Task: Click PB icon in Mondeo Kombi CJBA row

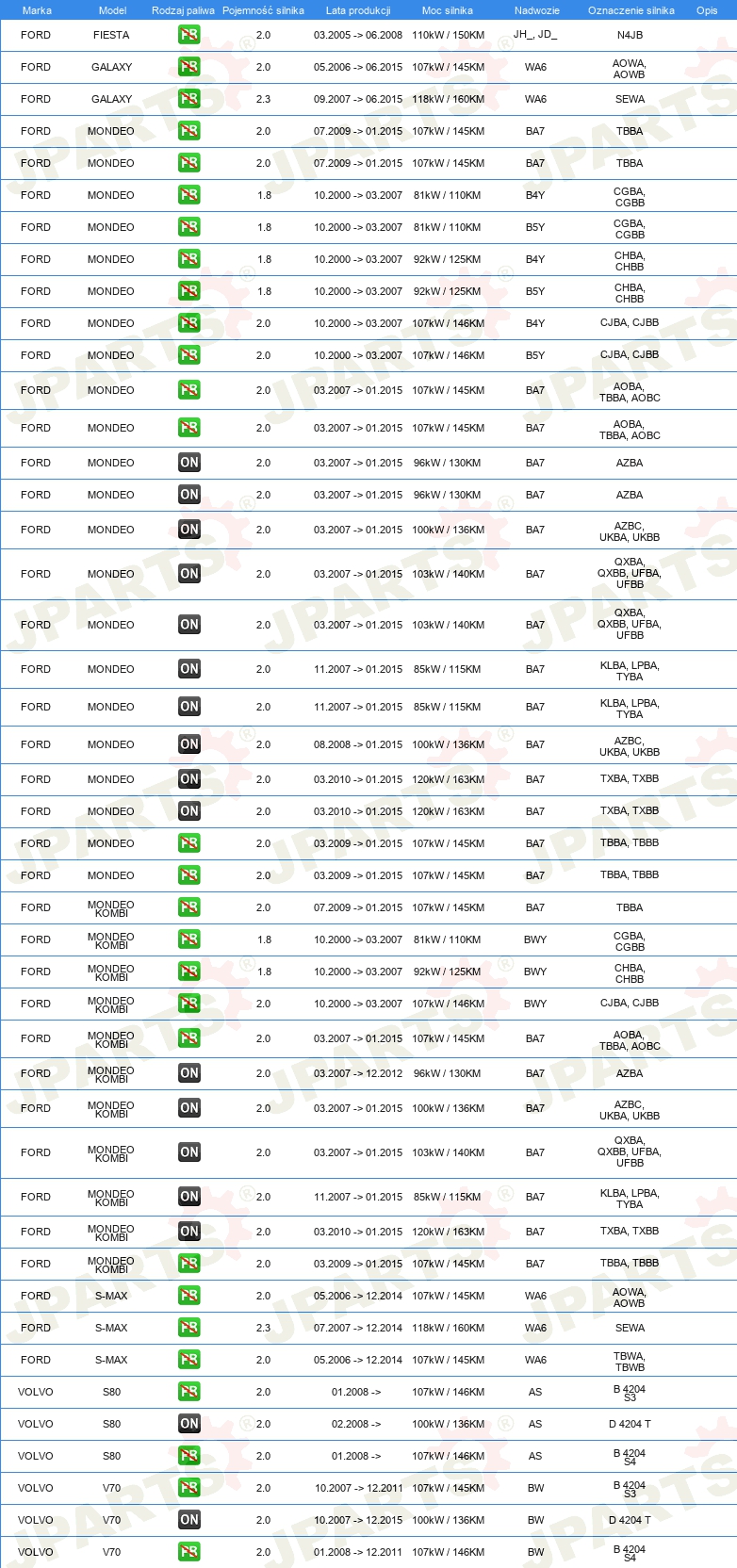Action: pyautogui.click(x=189, y=1004)
